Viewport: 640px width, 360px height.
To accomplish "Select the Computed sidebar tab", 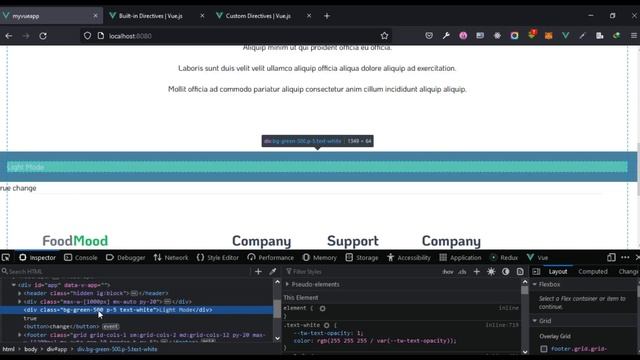I will tap(593, 271).
